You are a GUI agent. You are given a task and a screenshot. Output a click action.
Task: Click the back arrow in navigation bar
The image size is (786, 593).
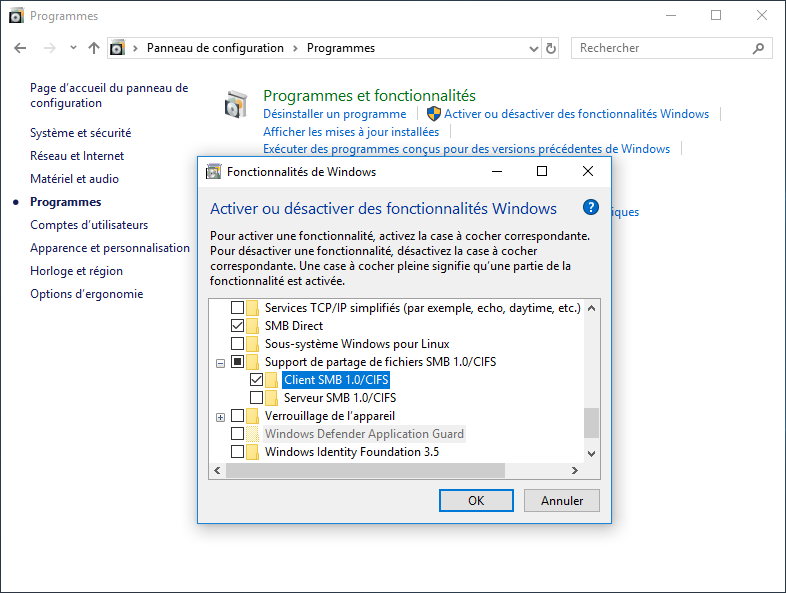(21, 48)
